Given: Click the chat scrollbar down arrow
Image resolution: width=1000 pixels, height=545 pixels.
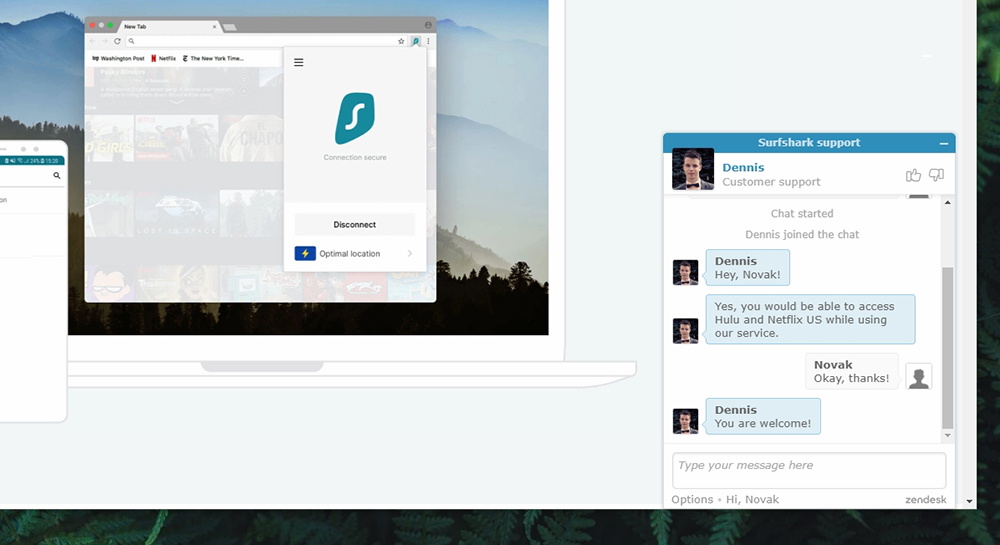Looking at the screenshot, I should [x=948, y=435].
